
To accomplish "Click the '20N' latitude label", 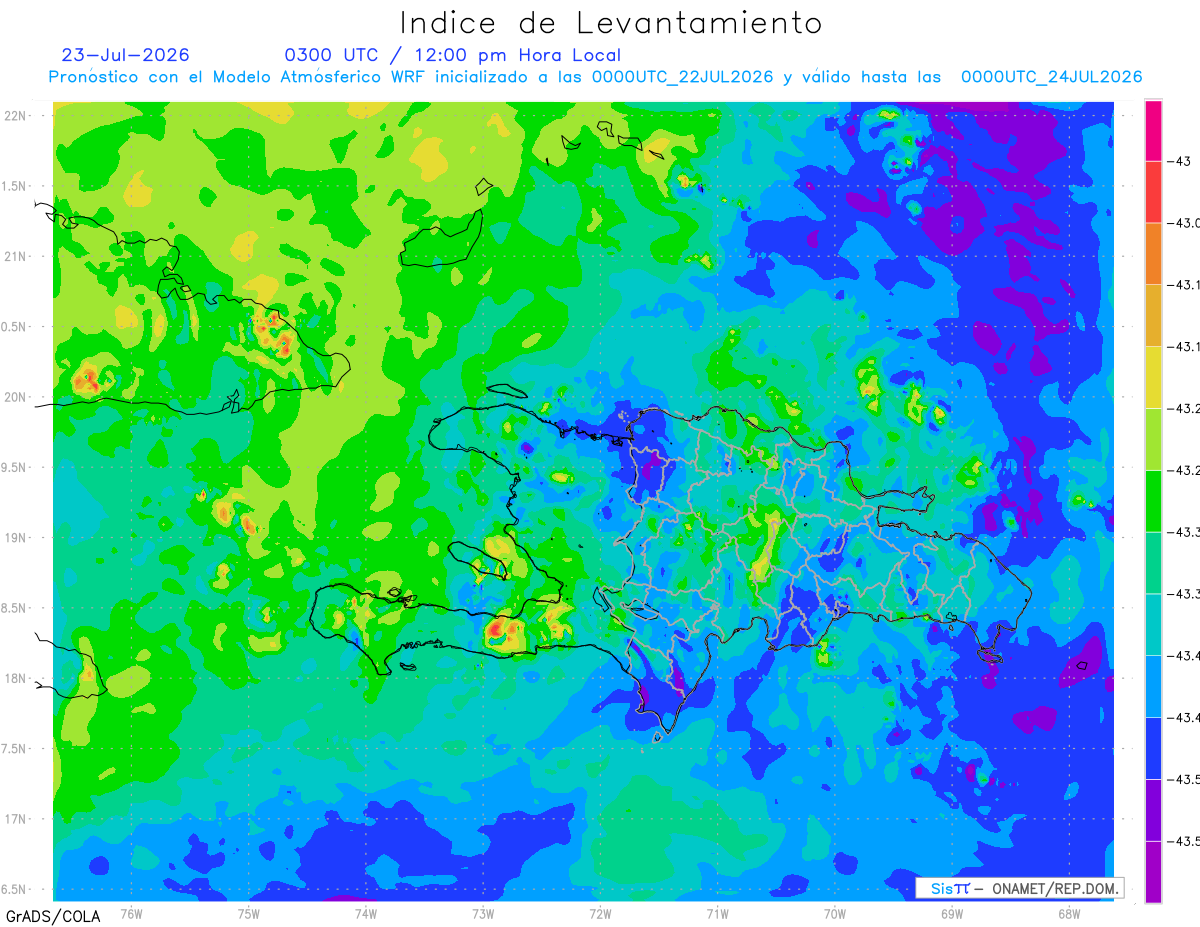I will (17, 397).
